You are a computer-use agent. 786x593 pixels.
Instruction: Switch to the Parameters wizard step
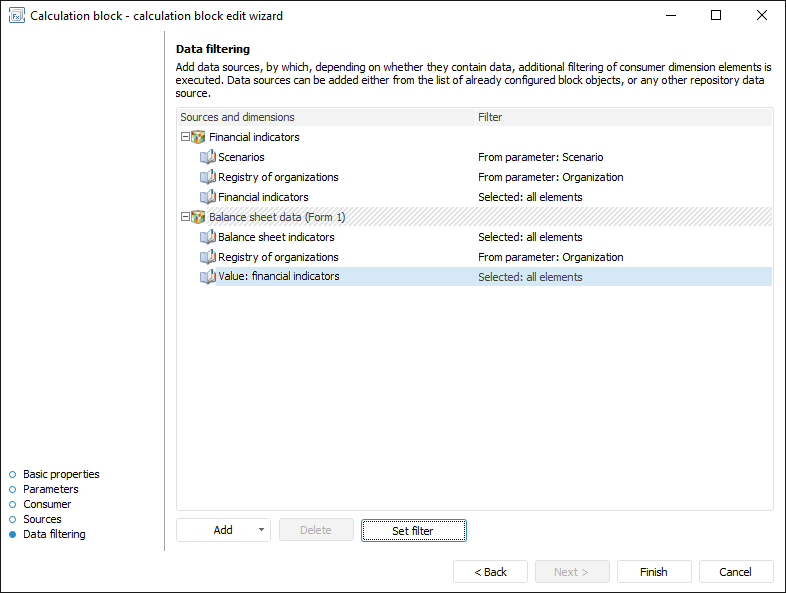click(x=50, y=489)
